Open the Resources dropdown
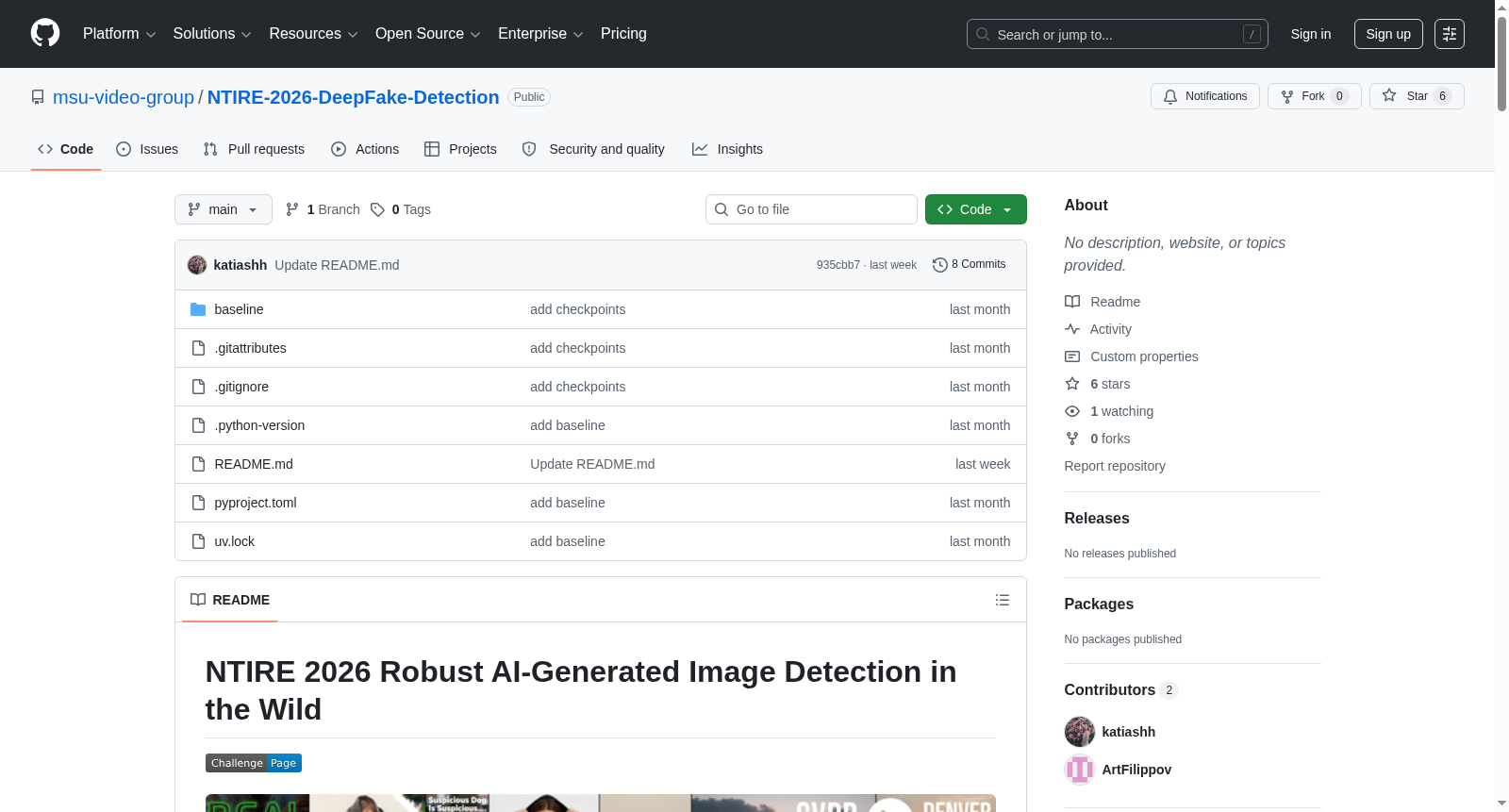The image size is (1509, 812). [x=313, y=34]
